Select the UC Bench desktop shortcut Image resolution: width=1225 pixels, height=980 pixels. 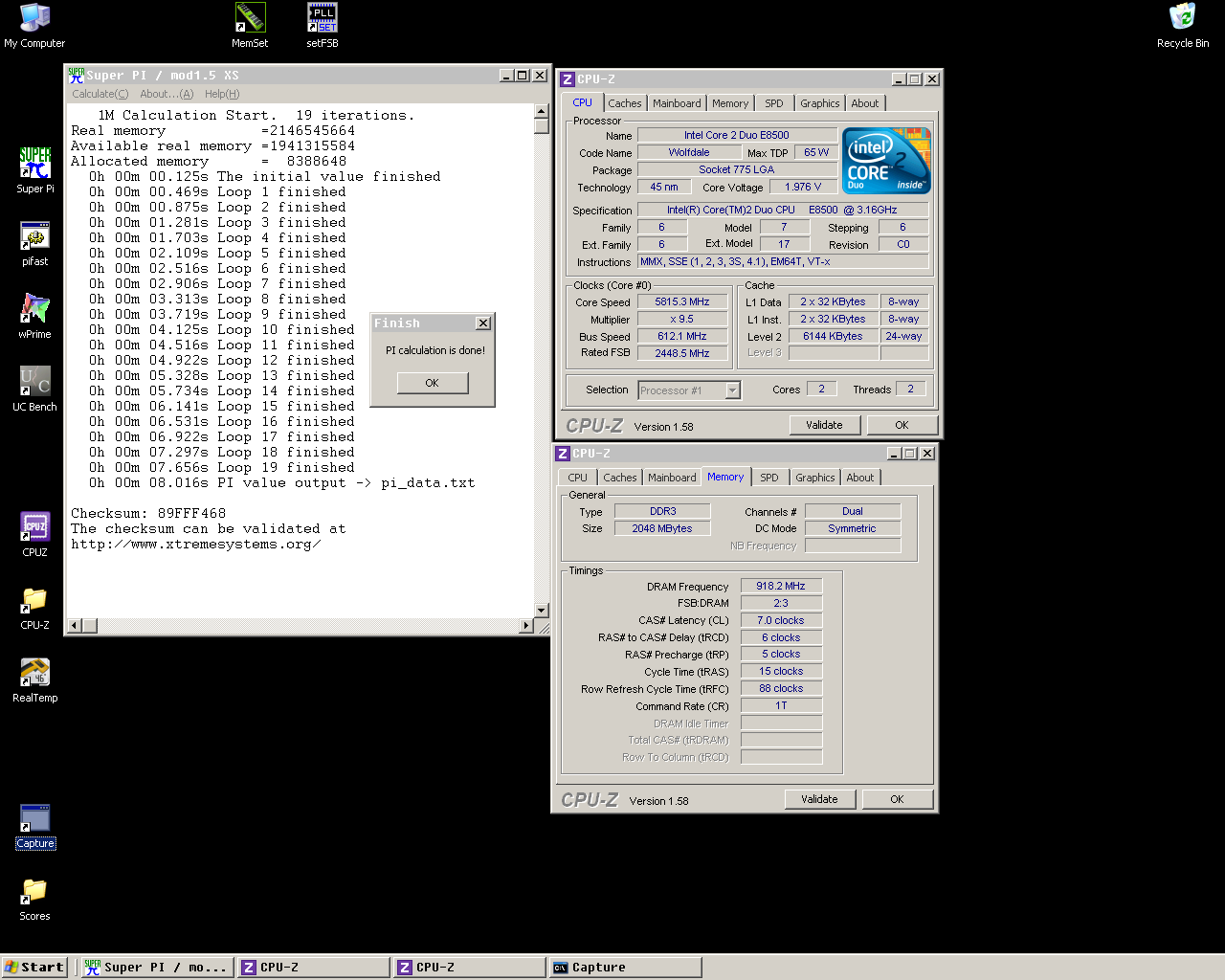(35, 389)
